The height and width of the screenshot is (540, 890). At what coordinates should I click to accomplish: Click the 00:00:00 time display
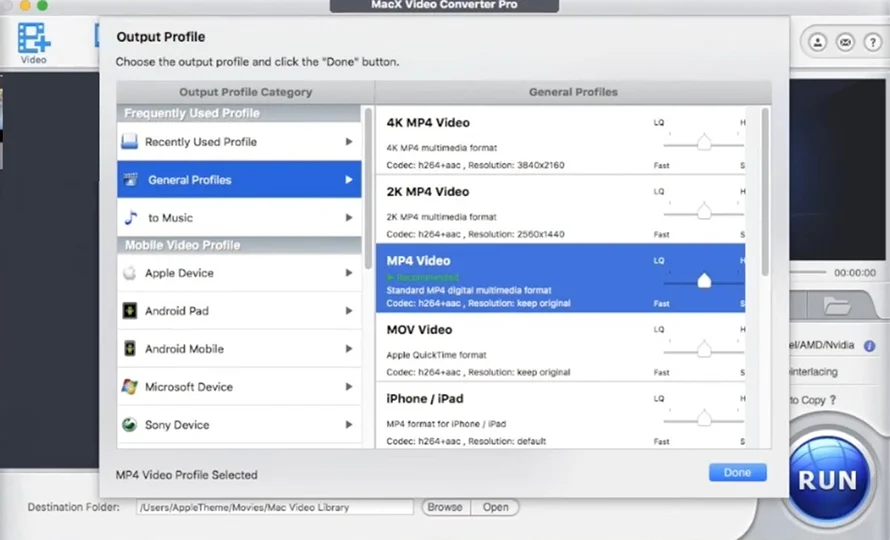point(855,273)
